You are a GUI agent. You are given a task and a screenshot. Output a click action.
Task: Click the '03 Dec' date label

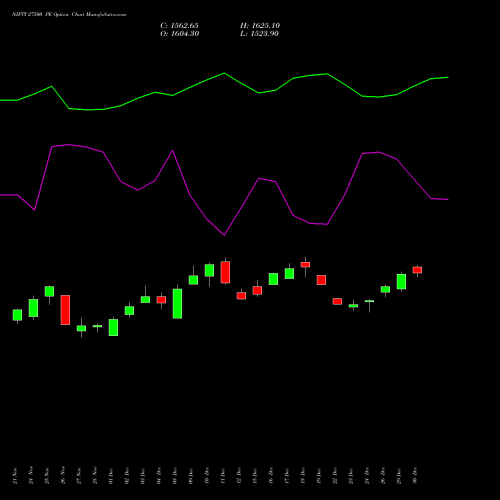tap(143, 476)
